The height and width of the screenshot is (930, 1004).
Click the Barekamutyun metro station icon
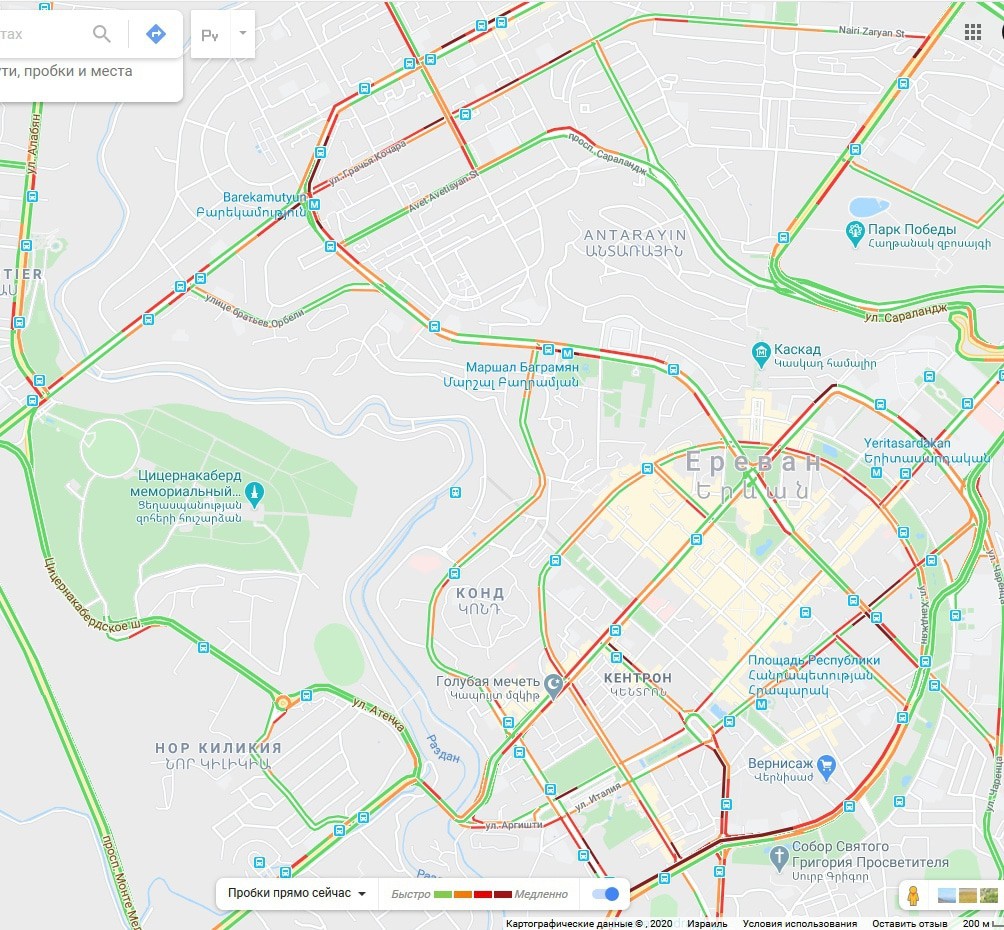tap(314, 205)
